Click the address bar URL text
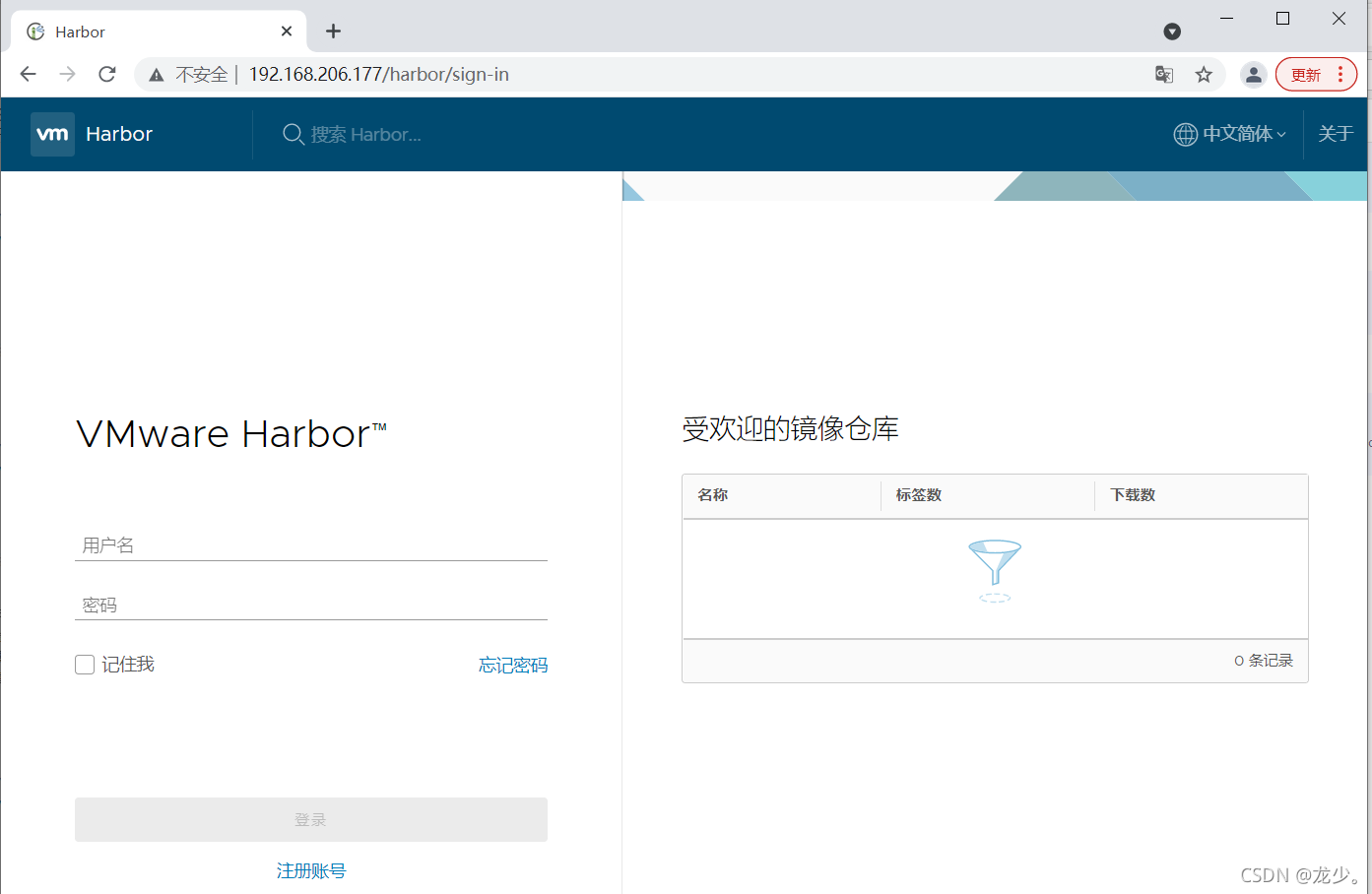This screenshot has width=1372, height=894. (x=379, y=75)
